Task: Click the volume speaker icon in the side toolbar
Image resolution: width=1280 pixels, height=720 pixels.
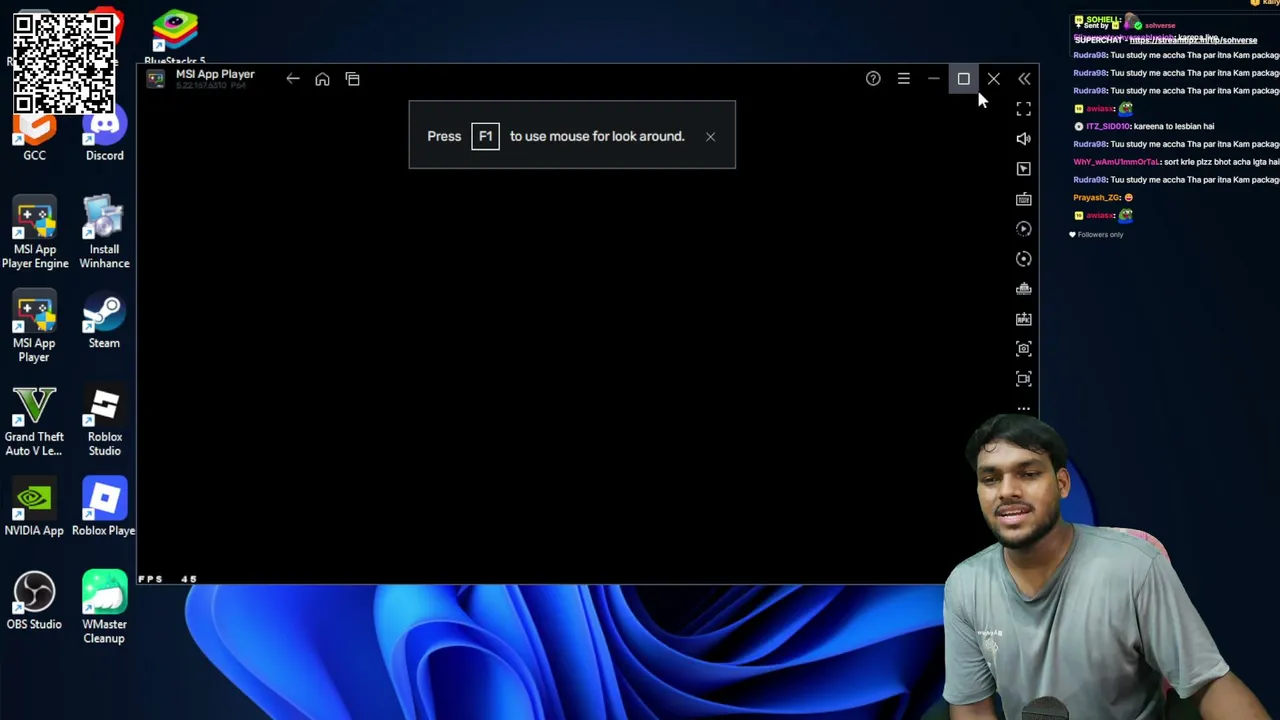Action: tap(1023, 139)
